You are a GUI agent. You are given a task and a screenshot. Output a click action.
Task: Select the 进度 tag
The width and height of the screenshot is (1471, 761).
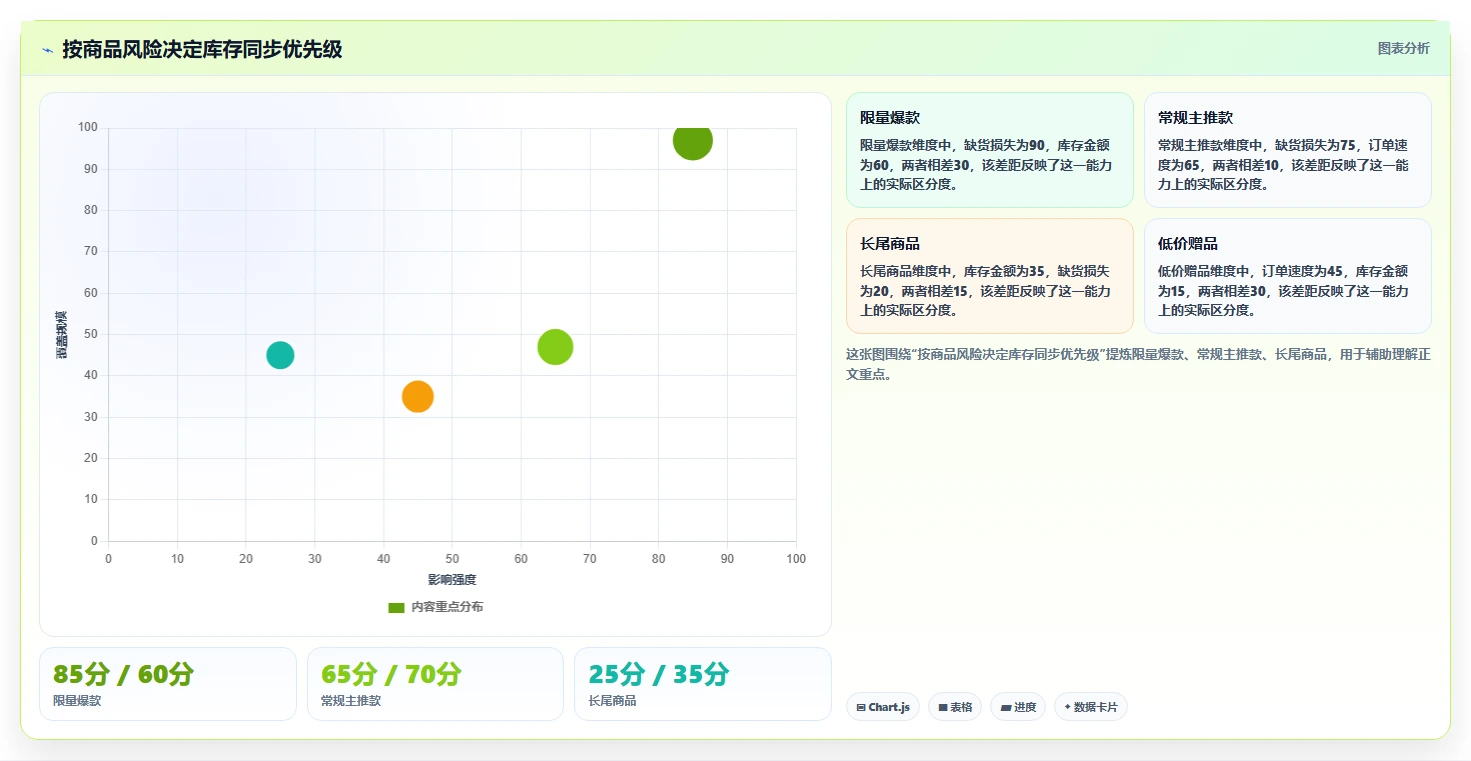click(1018, 707)
